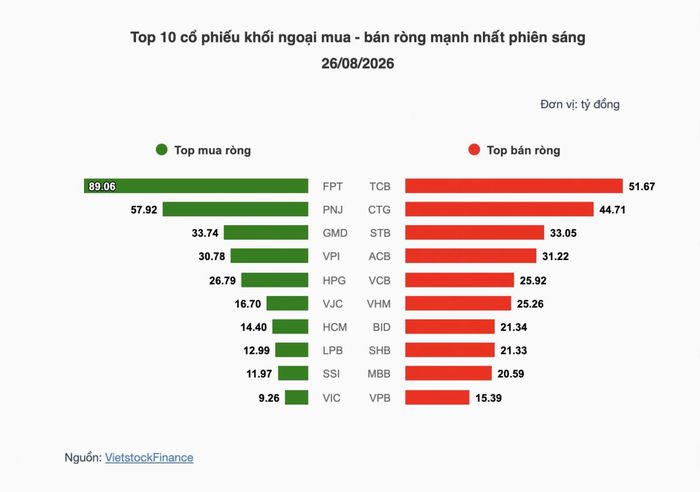The image size is (700, 492).
Task: Select the VIC bar showing 9.26
Action: [x=296, y=397]
